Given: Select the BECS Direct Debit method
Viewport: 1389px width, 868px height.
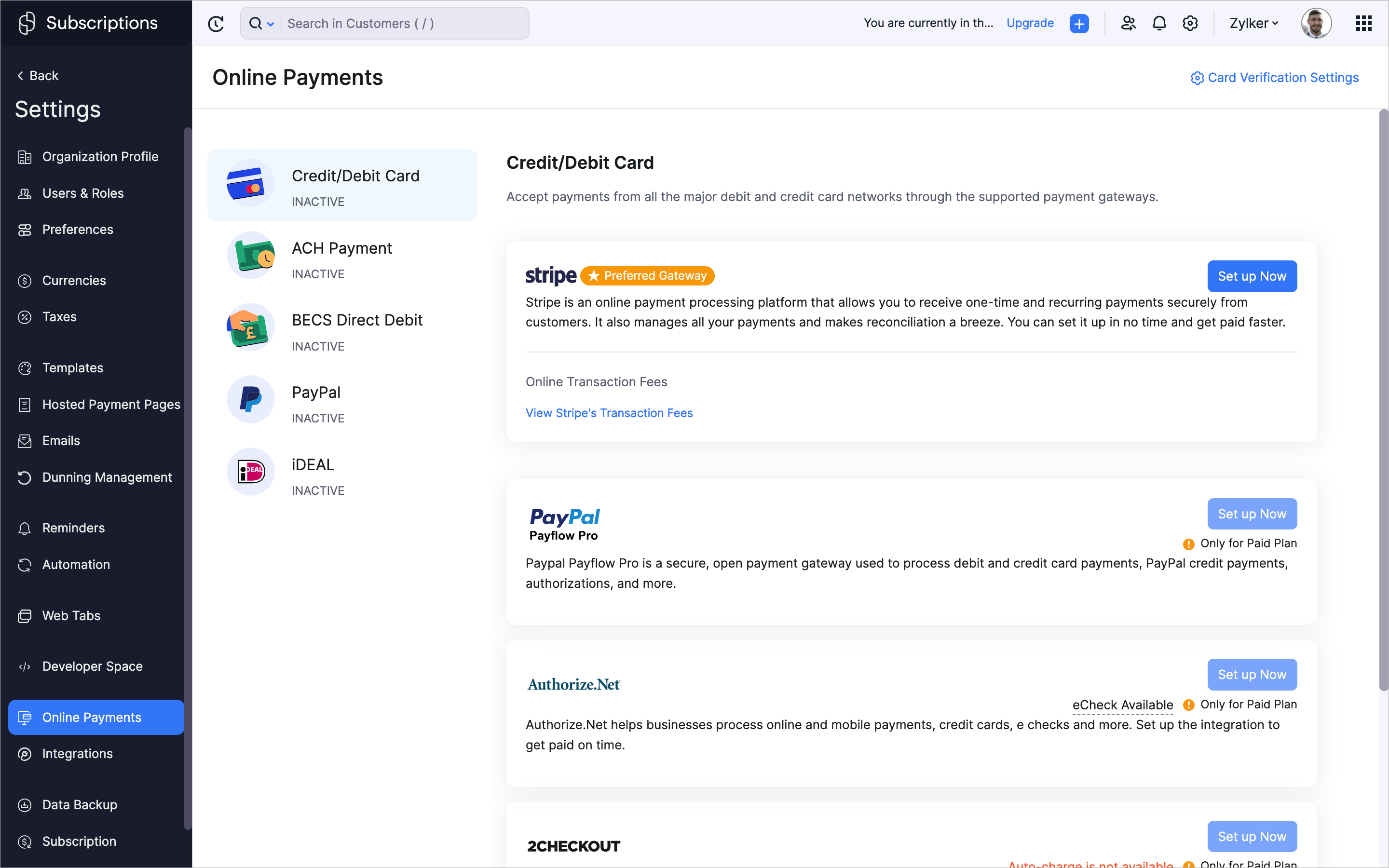Looking at the screenshot, I should click(x=342, y=329).
